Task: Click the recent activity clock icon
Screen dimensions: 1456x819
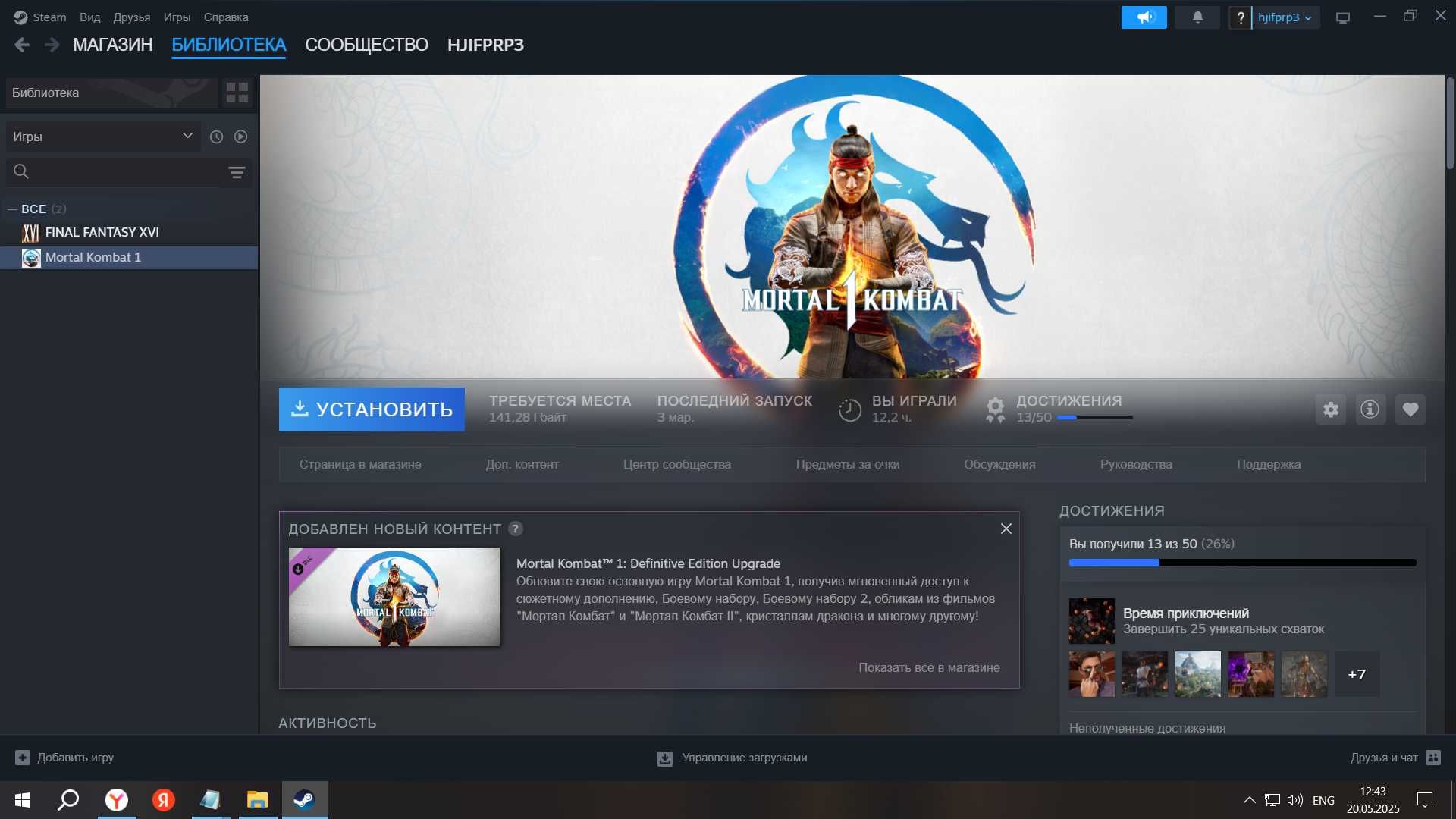Action: [216, 136]
